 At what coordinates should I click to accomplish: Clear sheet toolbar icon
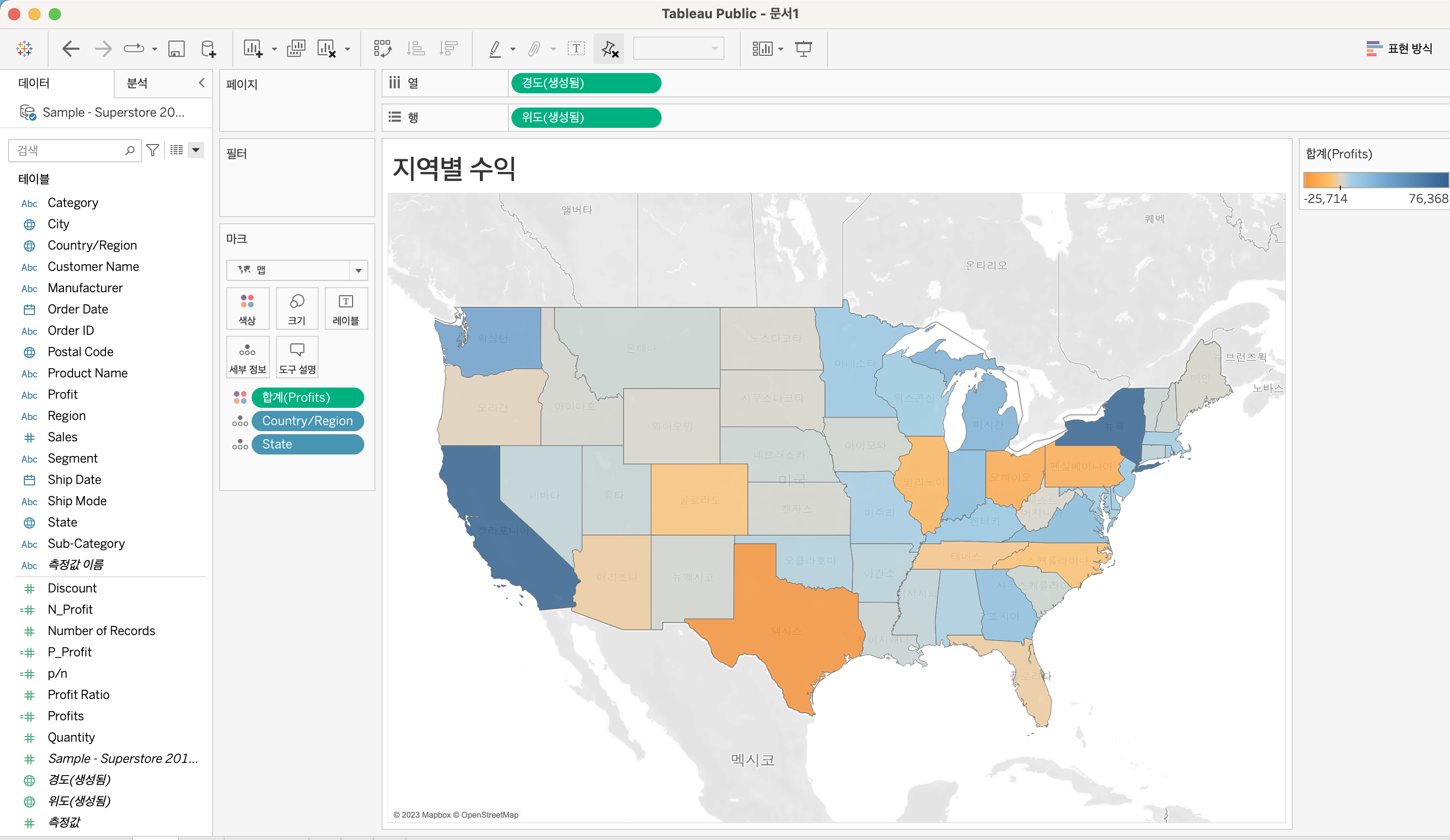(x=327, y=49)
